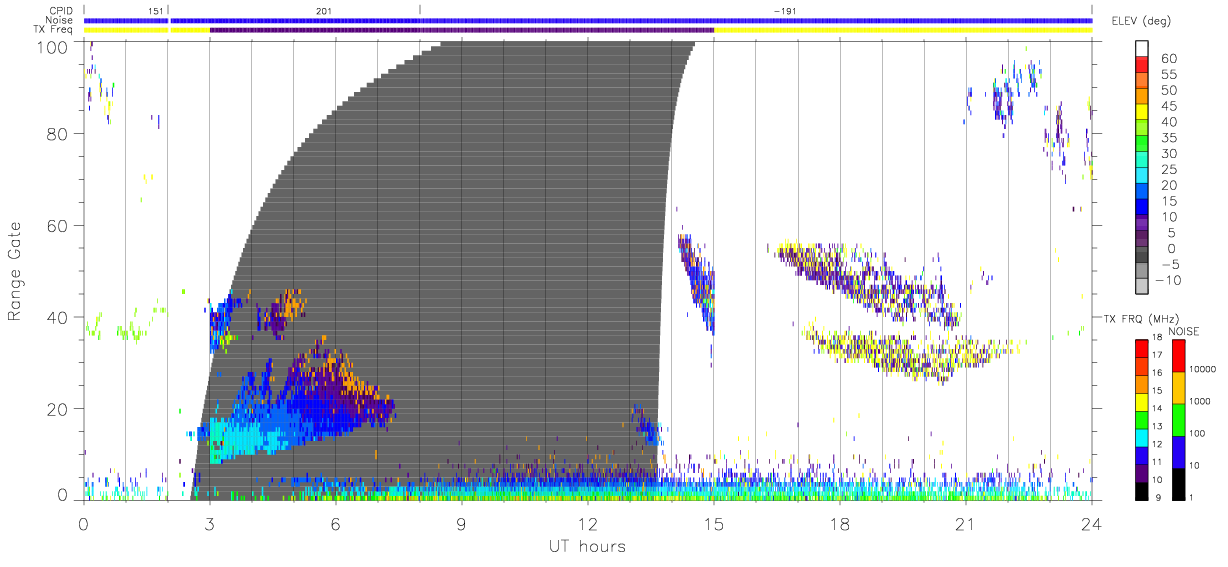Select the yellow segment in the ELEV color bar
The height and width of the screenshot is (567, 1228).
coord(1141,113)
